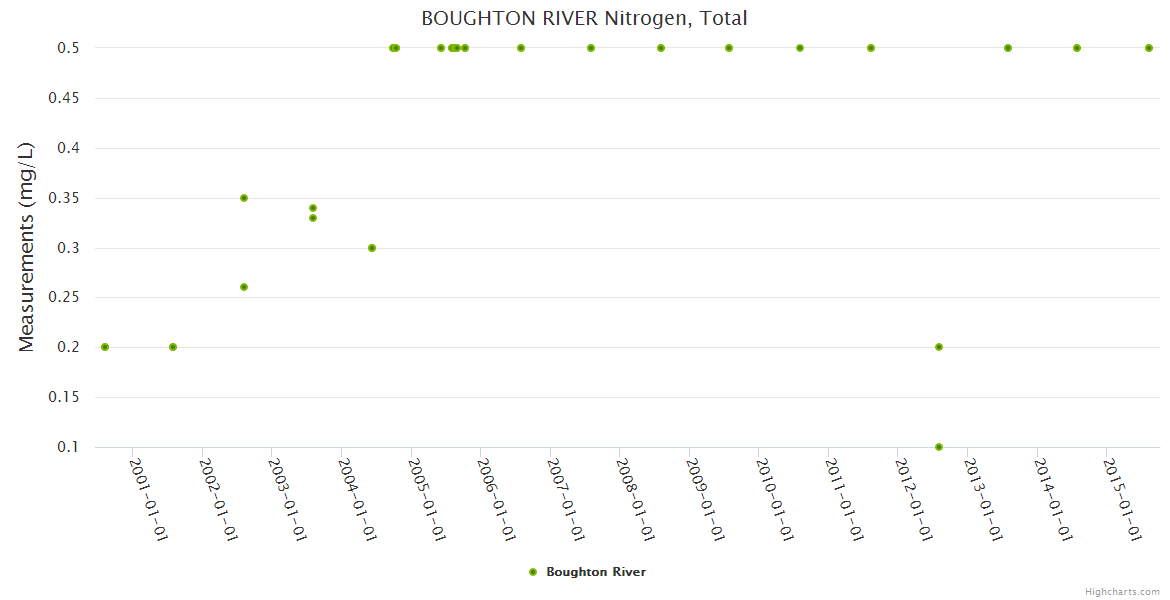
Task: Select the rightmost 0.5 mg/L data point
Action: (x=1149, y=48)
